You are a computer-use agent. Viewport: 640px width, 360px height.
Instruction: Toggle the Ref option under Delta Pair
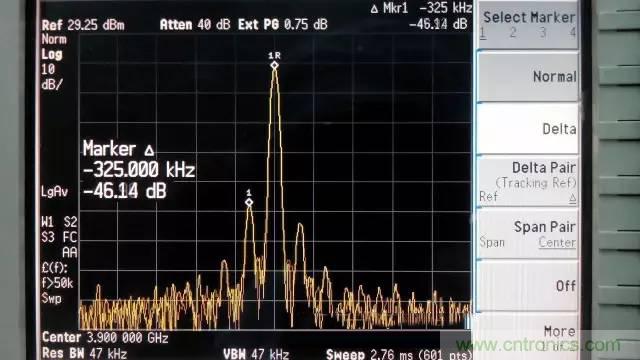click(x=488, y=197)
